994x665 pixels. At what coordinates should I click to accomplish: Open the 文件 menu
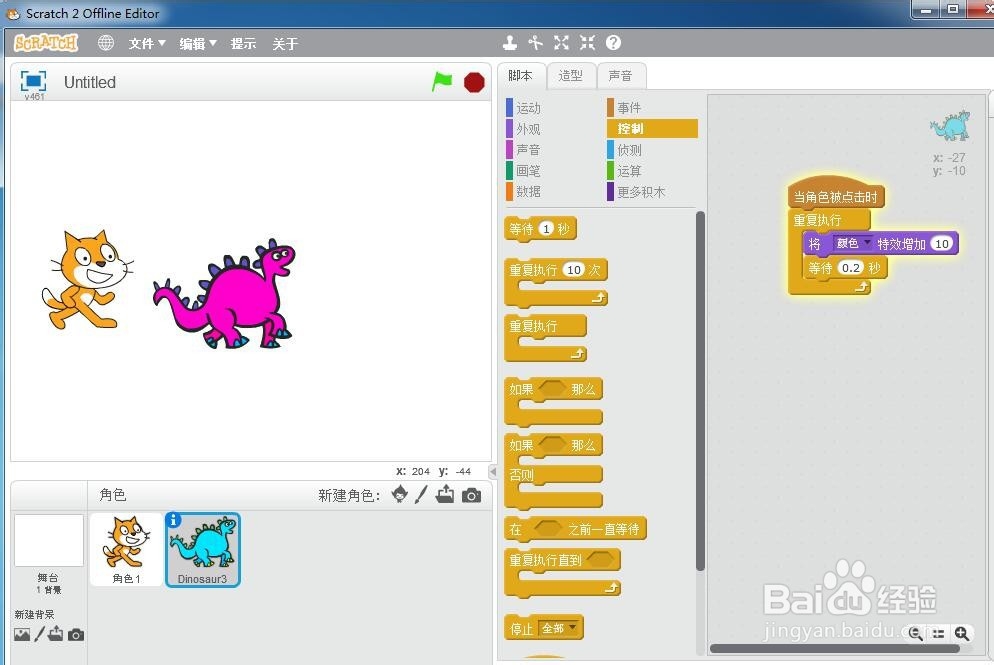[x=147, y=43]
